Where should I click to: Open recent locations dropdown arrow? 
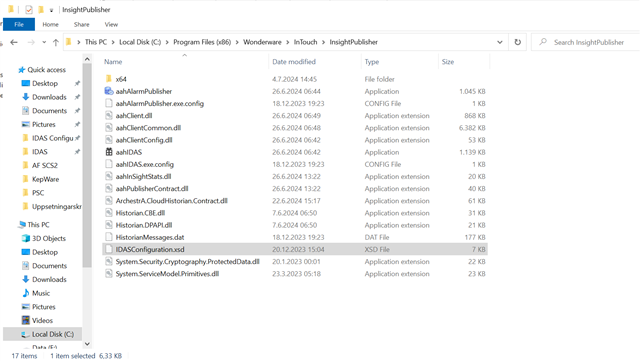pyautogui.click(x=44, y=42)
